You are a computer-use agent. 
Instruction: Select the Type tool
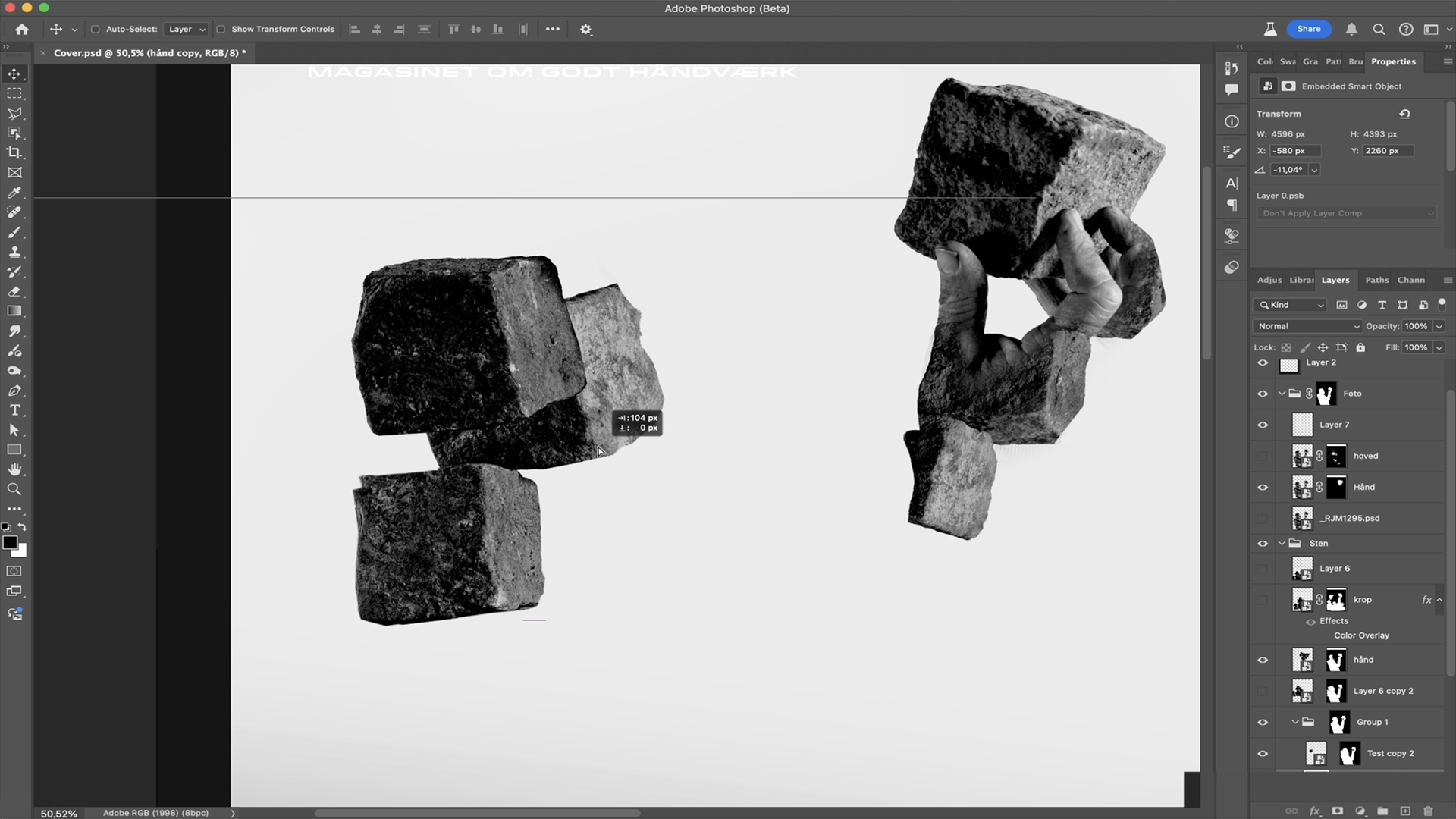pyautogui.click(x=14, y=410)
